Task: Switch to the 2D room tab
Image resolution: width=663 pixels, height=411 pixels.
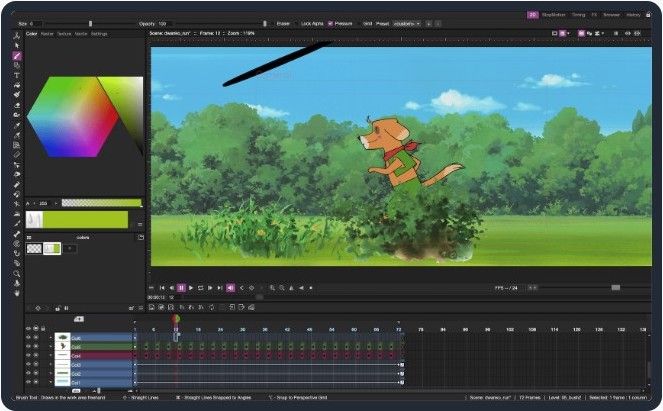Action: (532, 15)
